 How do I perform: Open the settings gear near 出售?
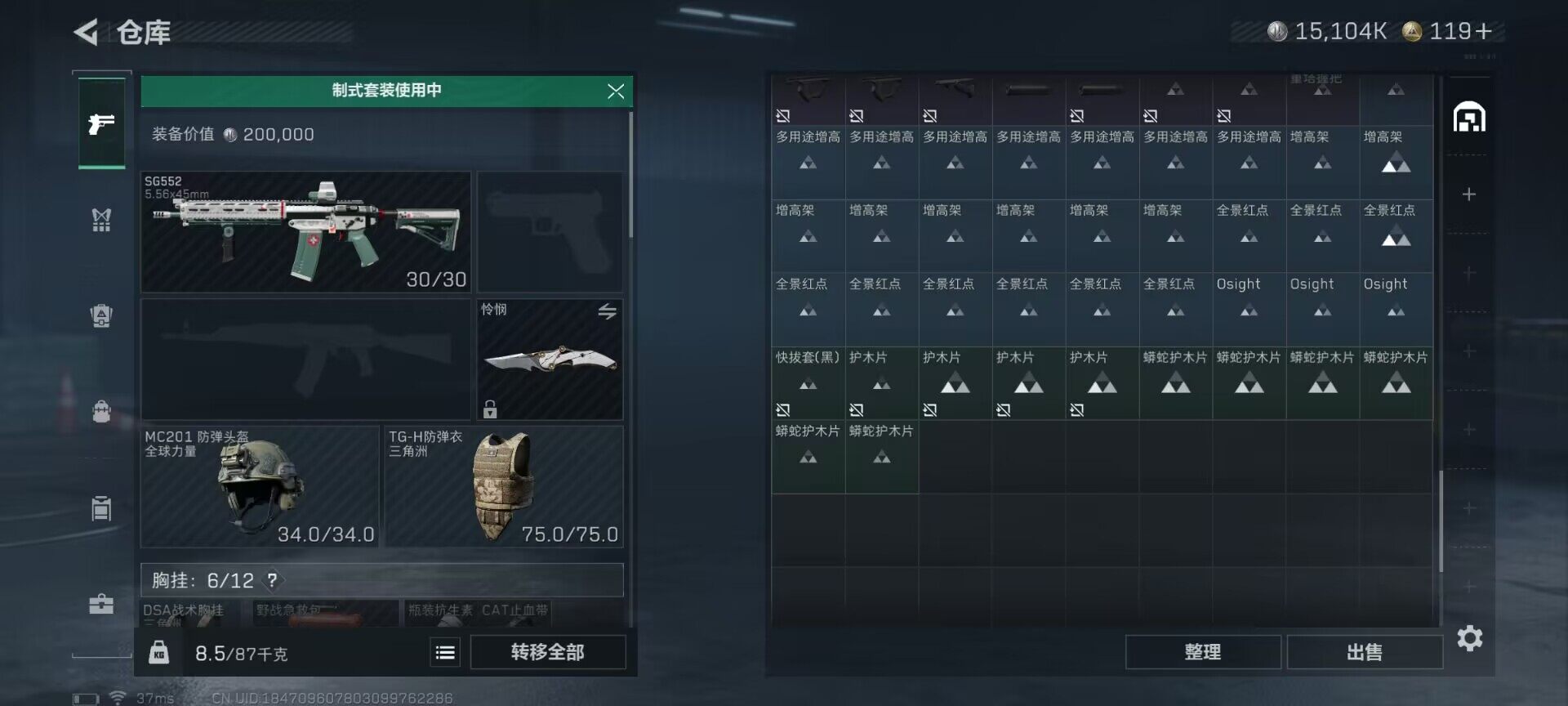(1469, 638)
